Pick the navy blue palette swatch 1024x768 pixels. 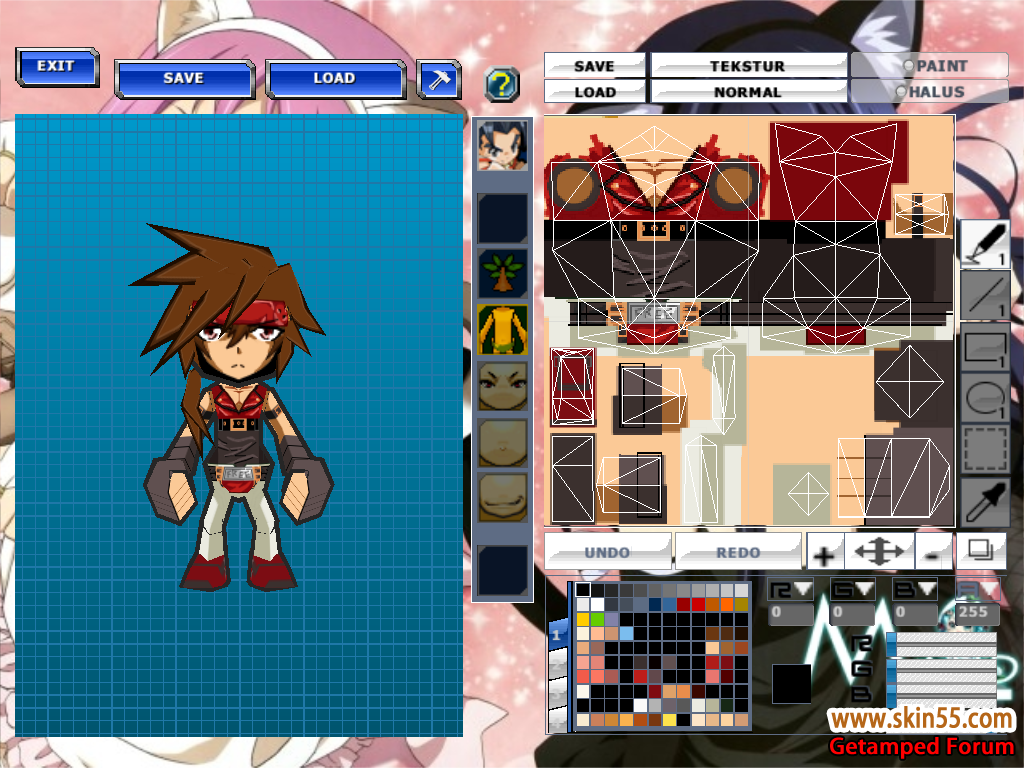(x=655, y=604)
